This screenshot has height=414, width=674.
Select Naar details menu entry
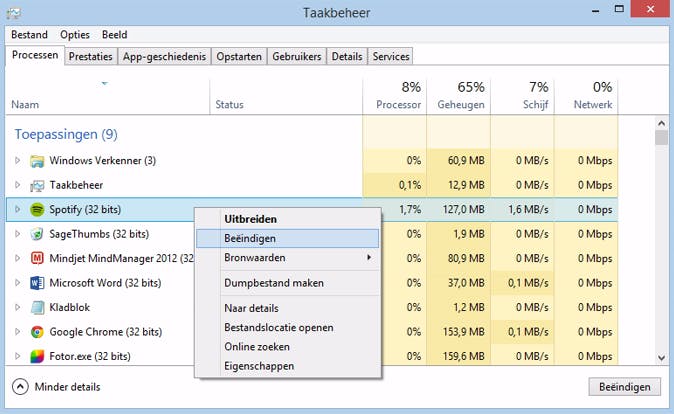[x=288, y=308]
